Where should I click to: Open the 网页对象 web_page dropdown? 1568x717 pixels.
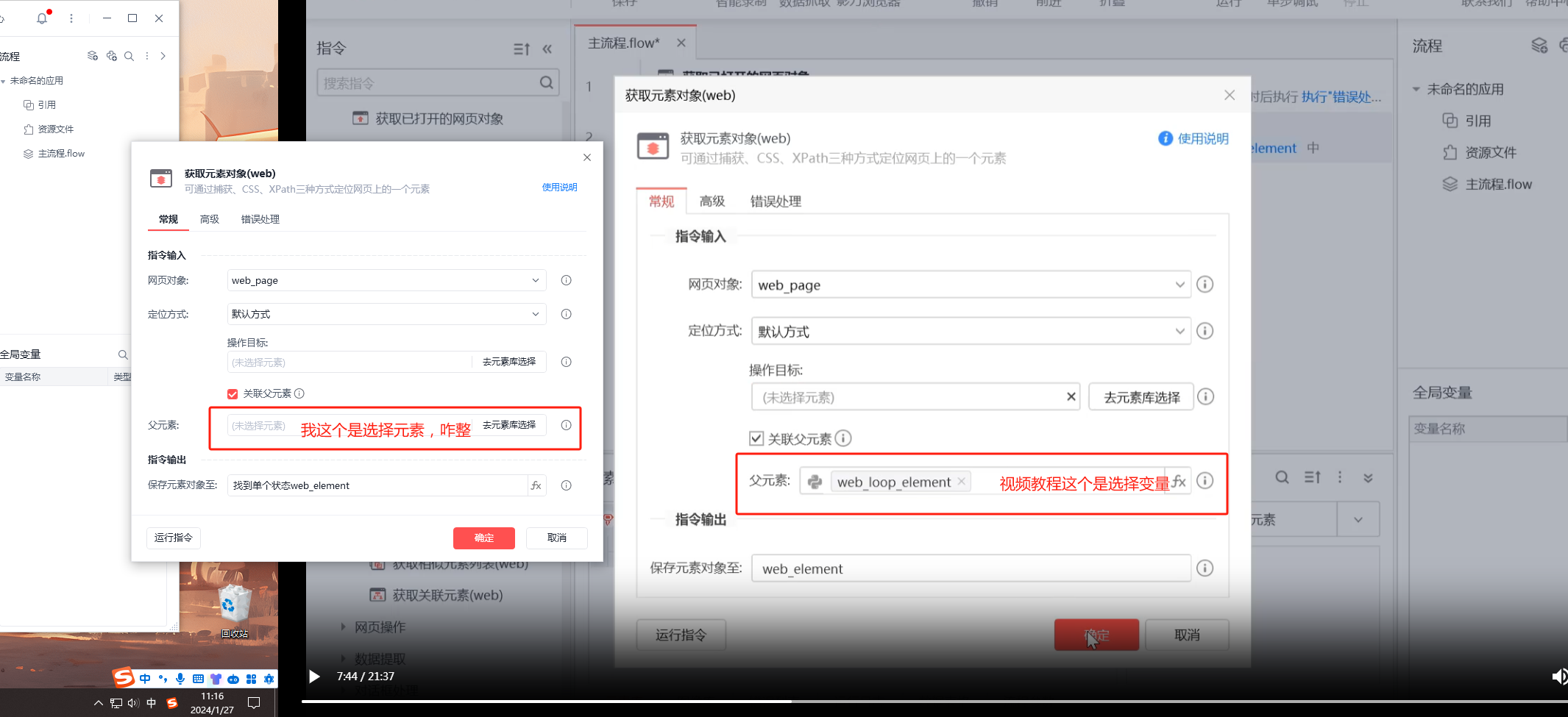pos(387,280)
